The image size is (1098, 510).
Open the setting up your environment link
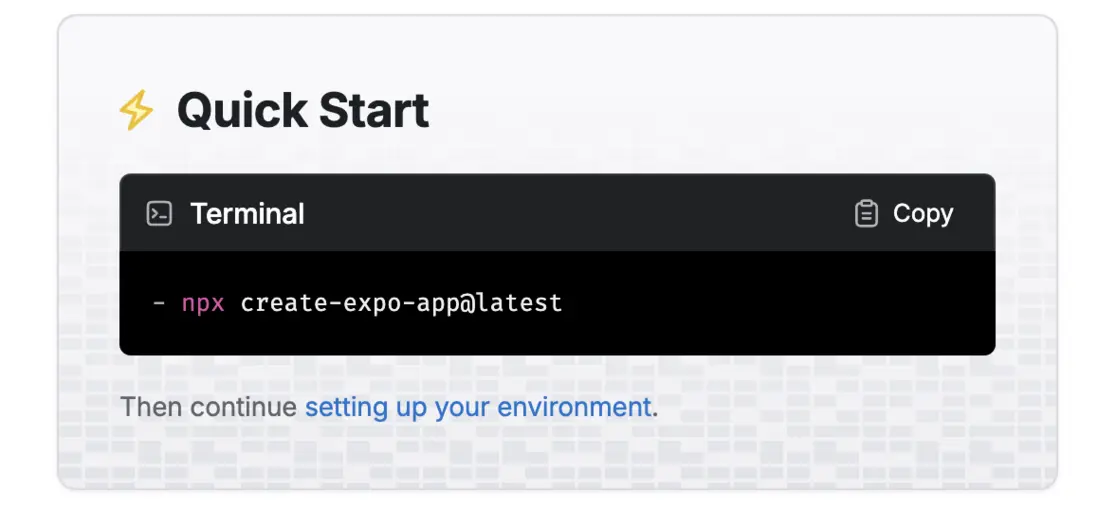pos(478,407)
